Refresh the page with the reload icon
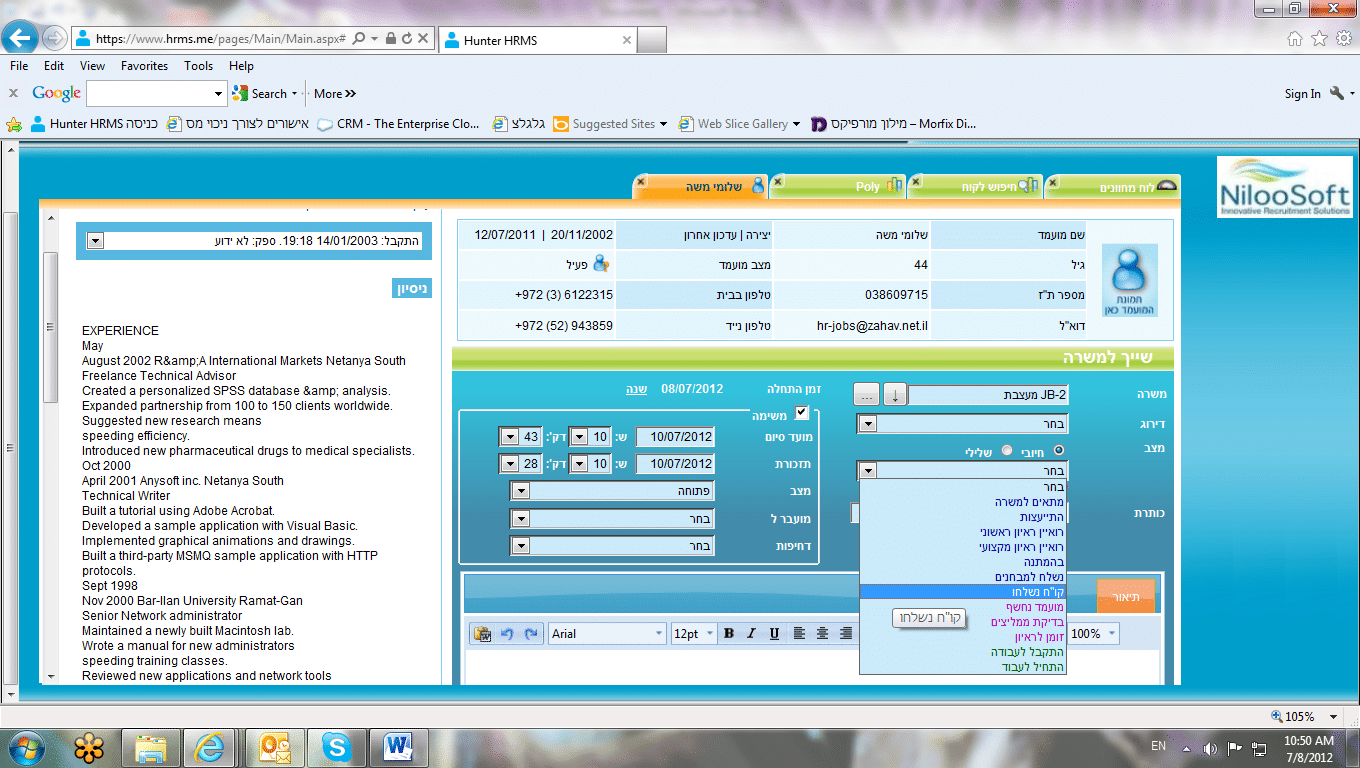 [406, 39]
